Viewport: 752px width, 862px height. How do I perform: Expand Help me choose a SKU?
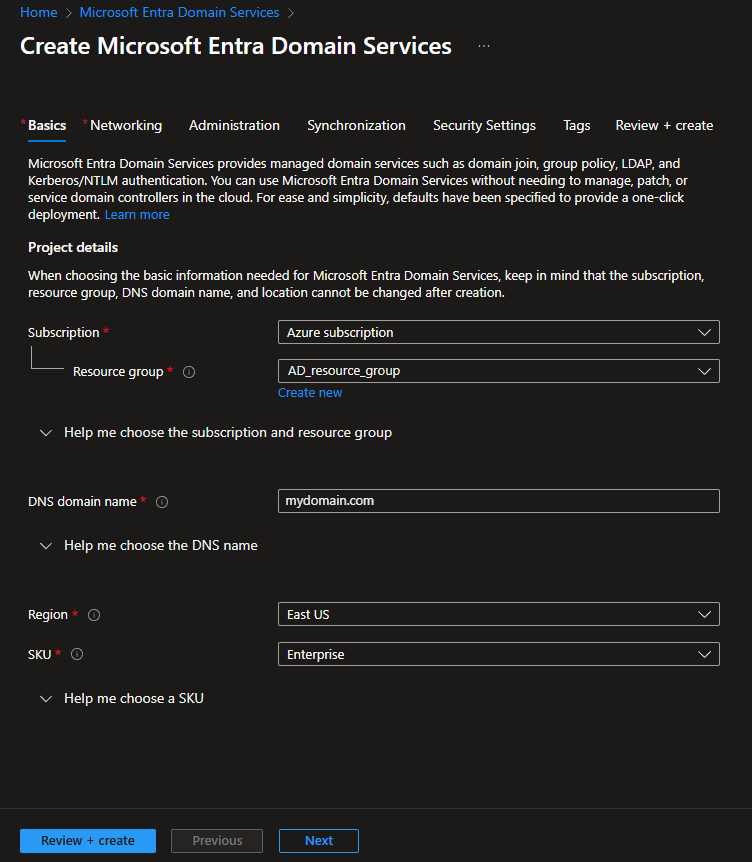tap(133, 699)
